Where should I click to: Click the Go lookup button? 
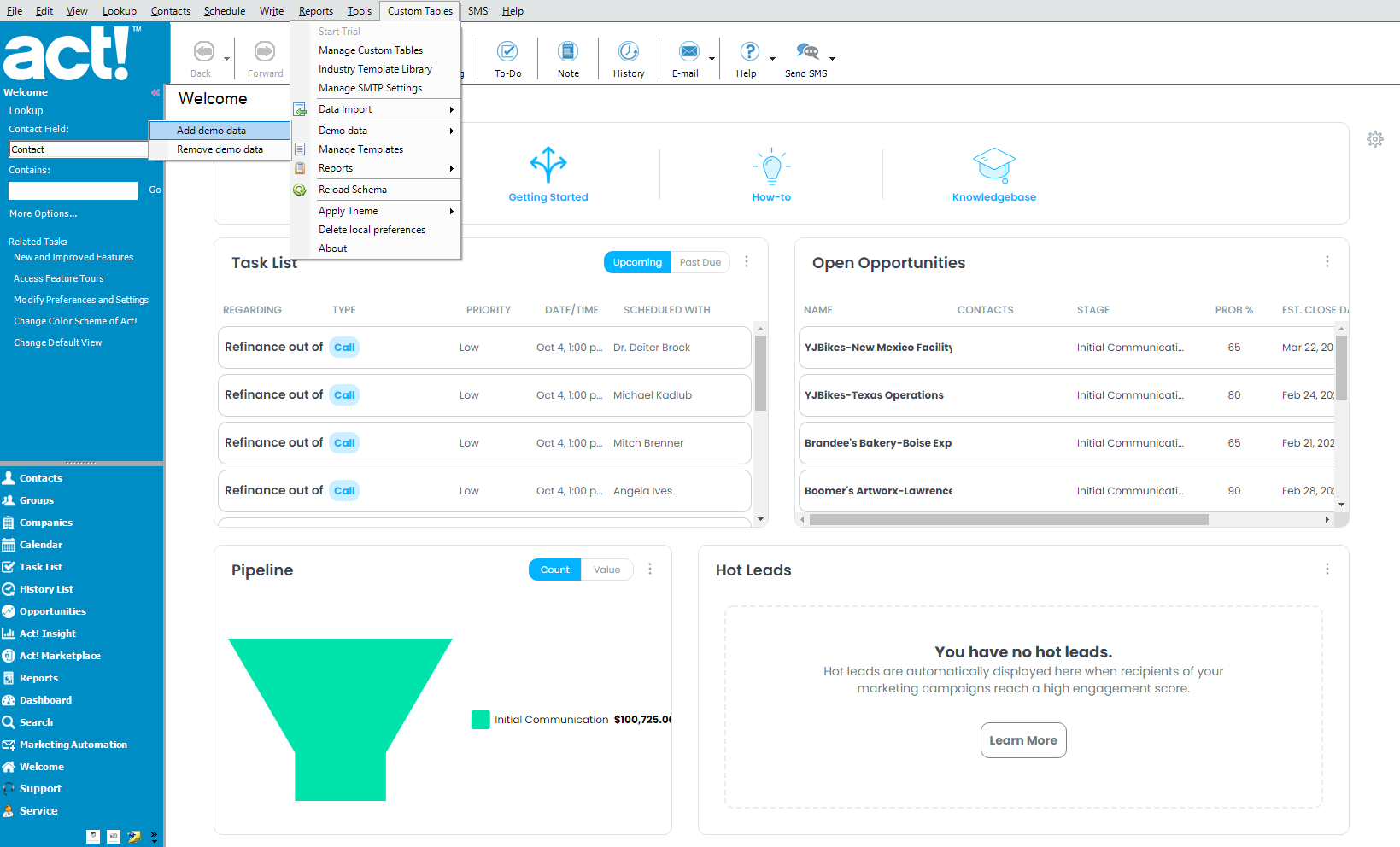point(155,190)
